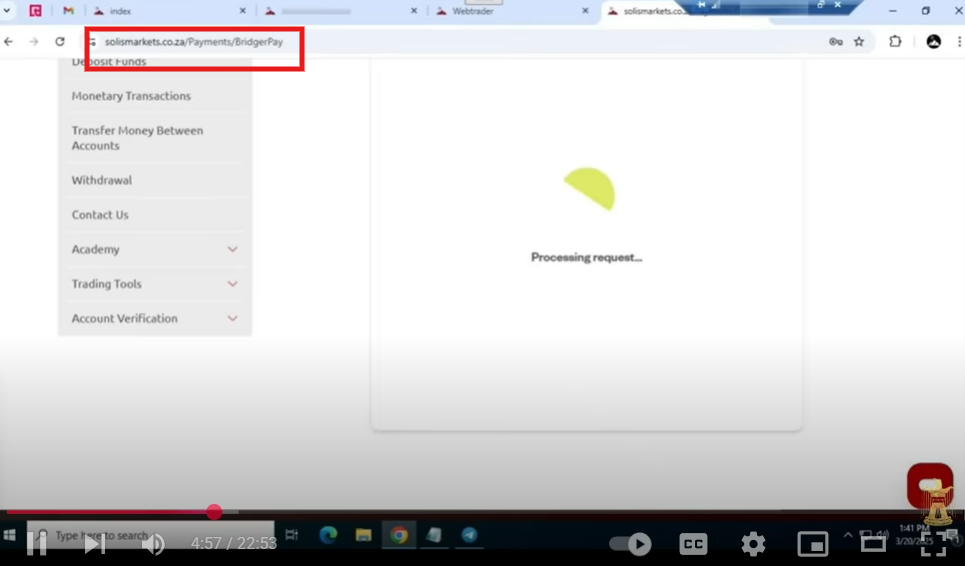The width and height of the screenshot is (965, 566).
Task: Open Task View on taskbar
Action: (x=292, y=535)
